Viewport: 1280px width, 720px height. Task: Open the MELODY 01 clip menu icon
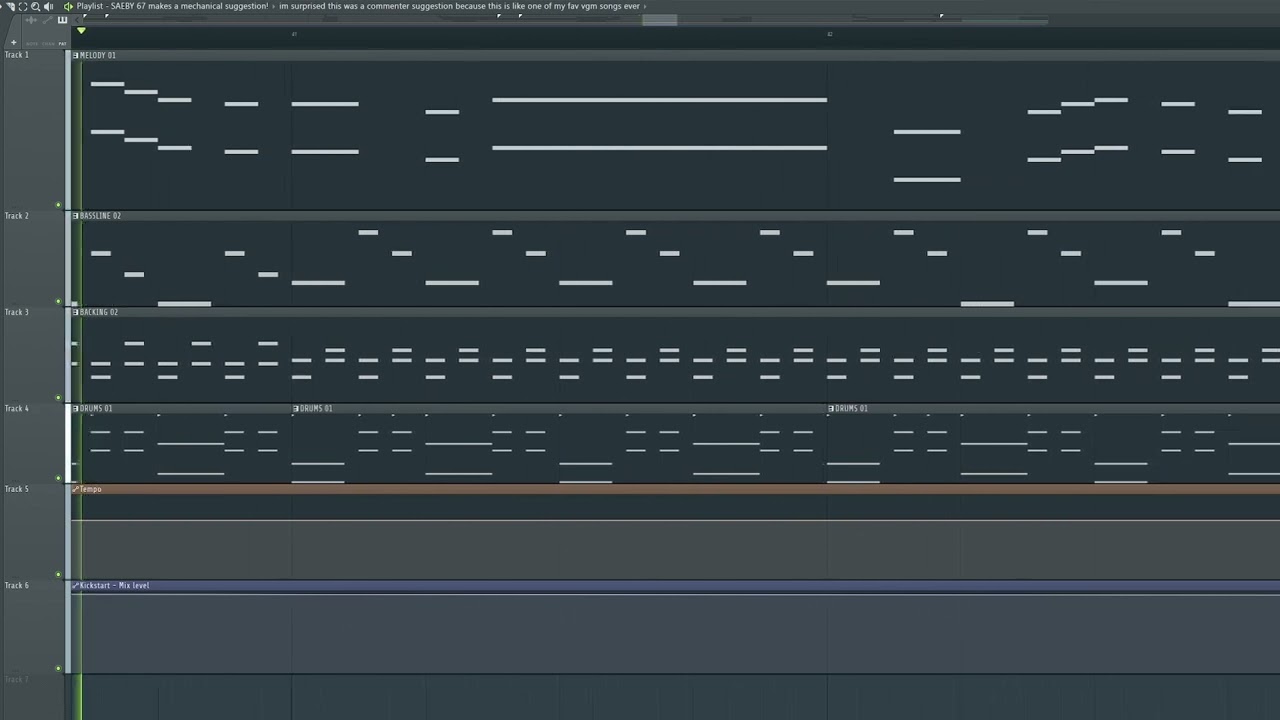tap(75, 55)
